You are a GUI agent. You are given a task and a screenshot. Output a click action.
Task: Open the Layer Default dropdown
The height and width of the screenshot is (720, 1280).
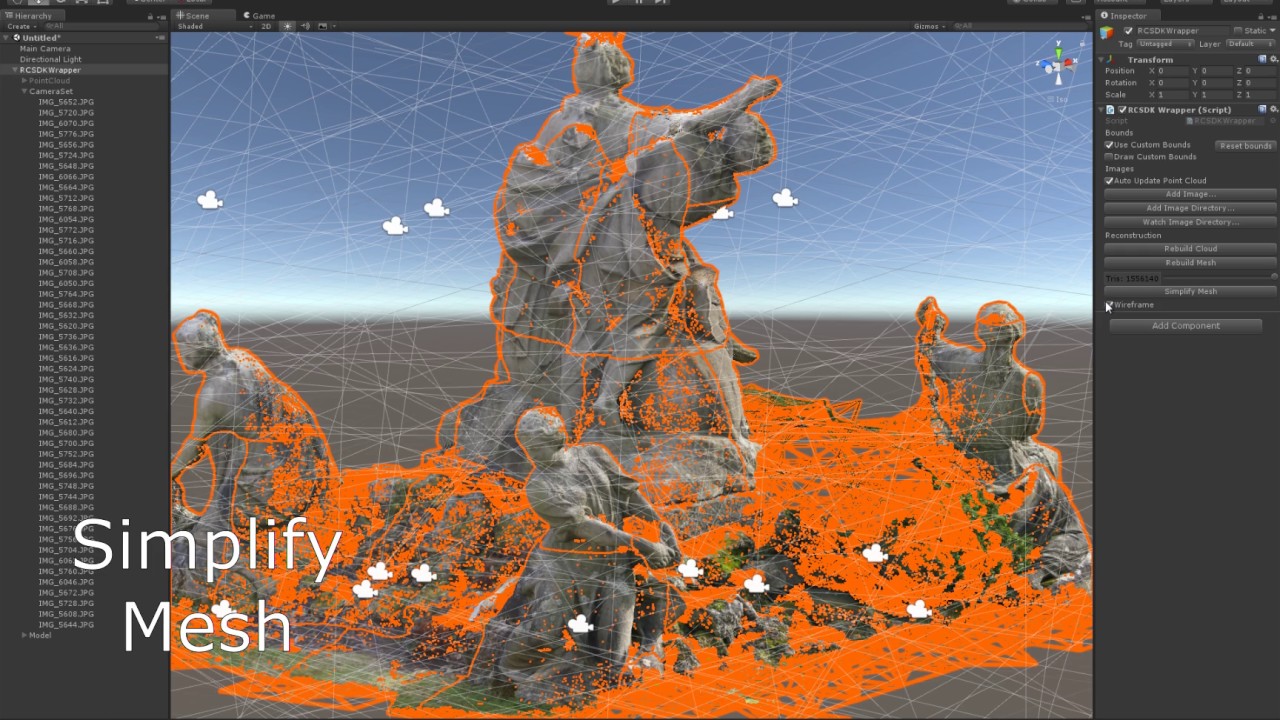coord(1250,44)
